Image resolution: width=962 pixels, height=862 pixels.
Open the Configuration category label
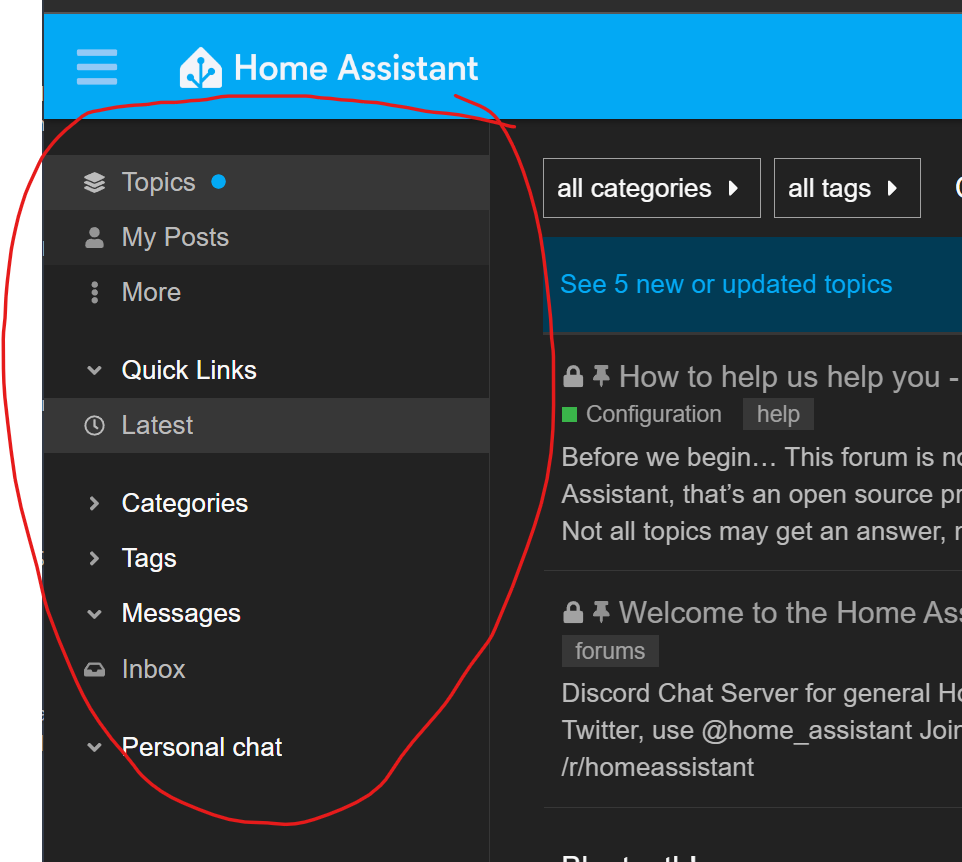coord(653,415)
